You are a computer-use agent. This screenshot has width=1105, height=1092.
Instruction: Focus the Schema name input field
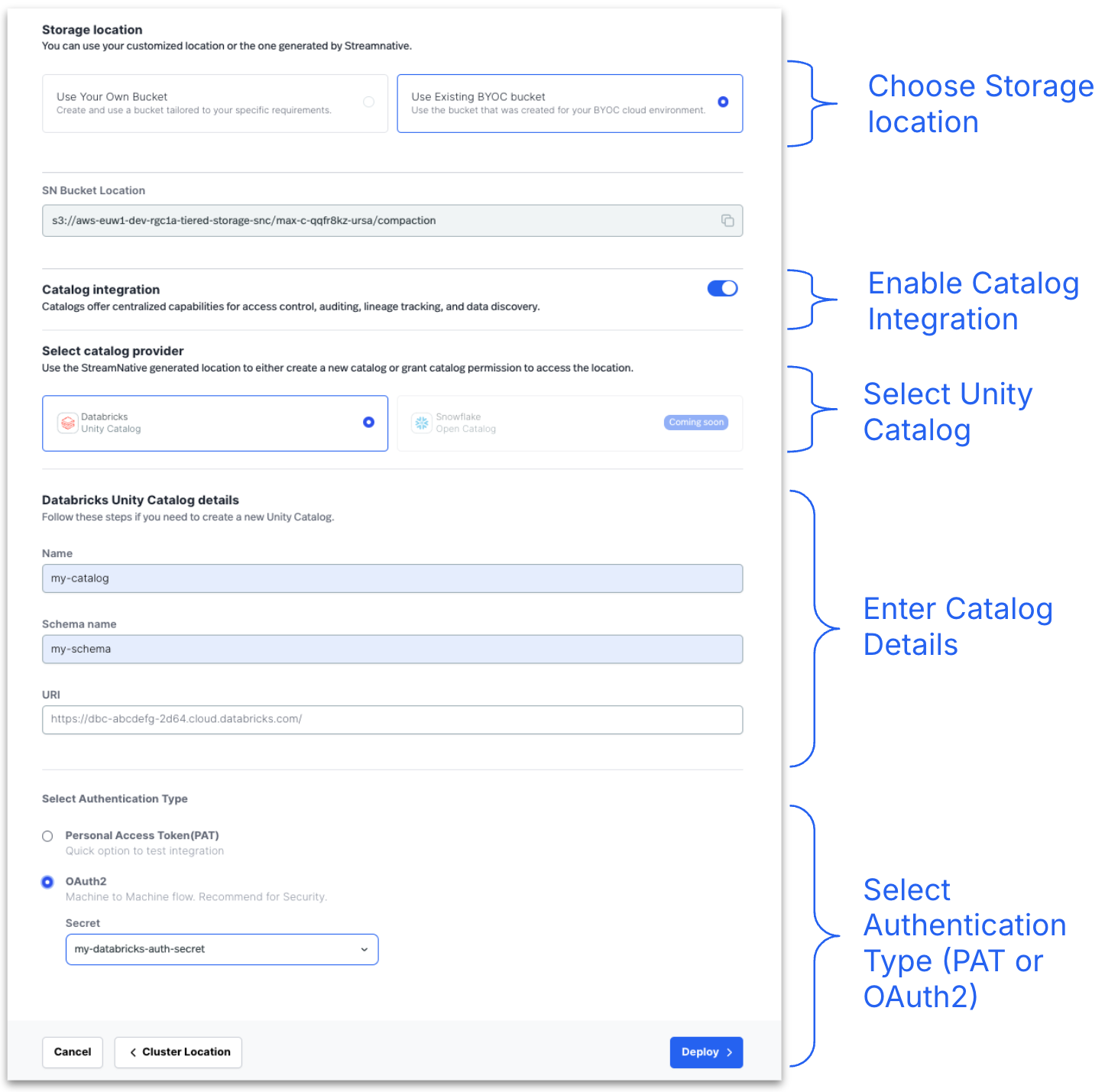coord(391,650)
